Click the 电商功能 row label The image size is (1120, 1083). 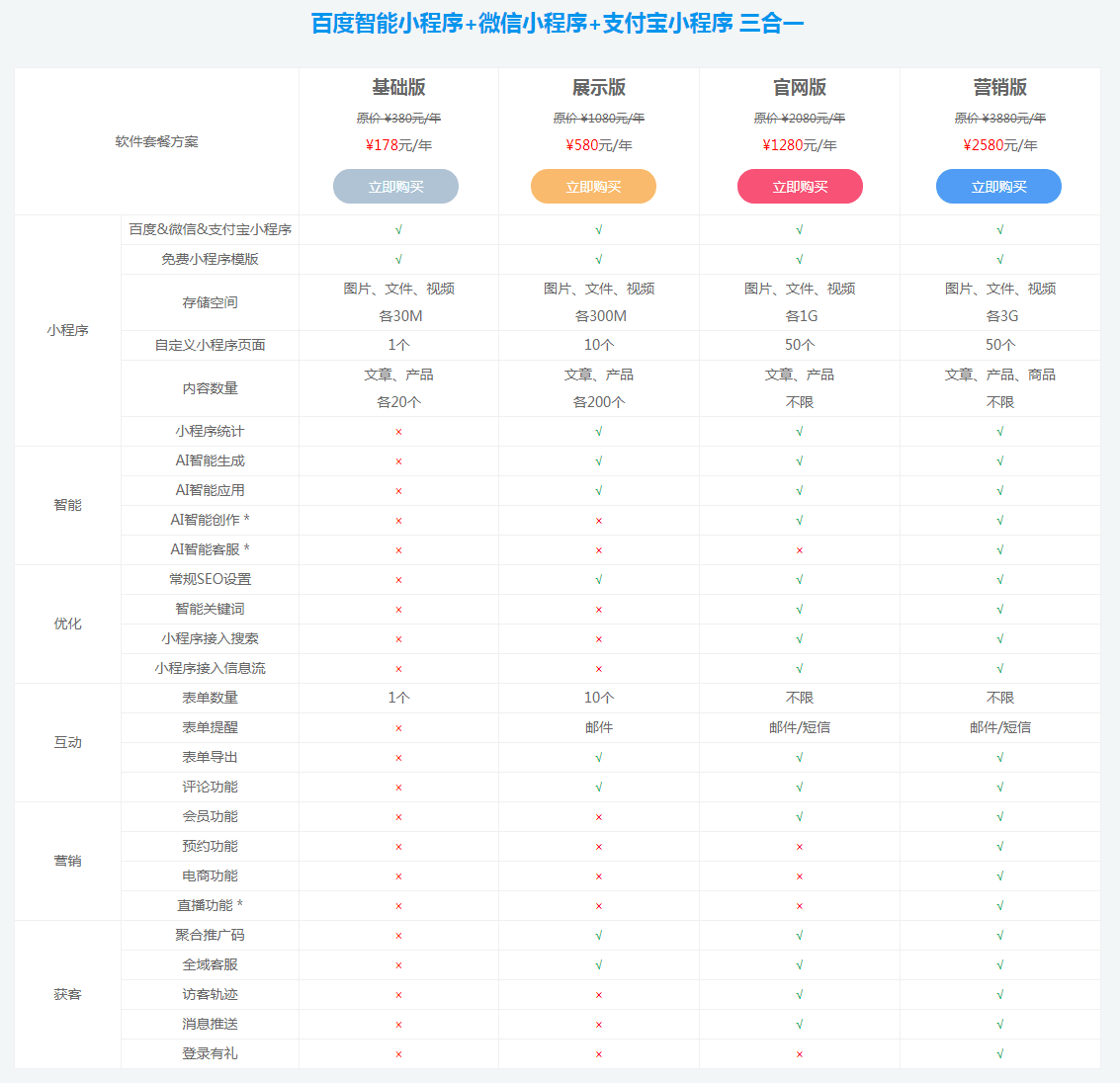click(210, 875)
